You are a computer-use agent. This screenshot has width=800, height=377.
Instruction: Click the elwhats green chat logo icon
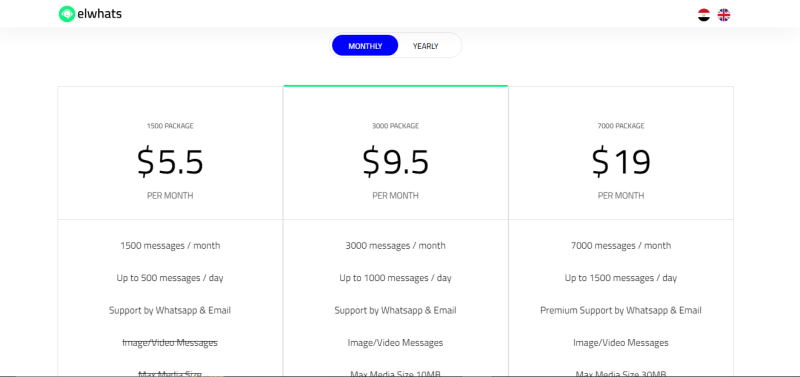67,14
